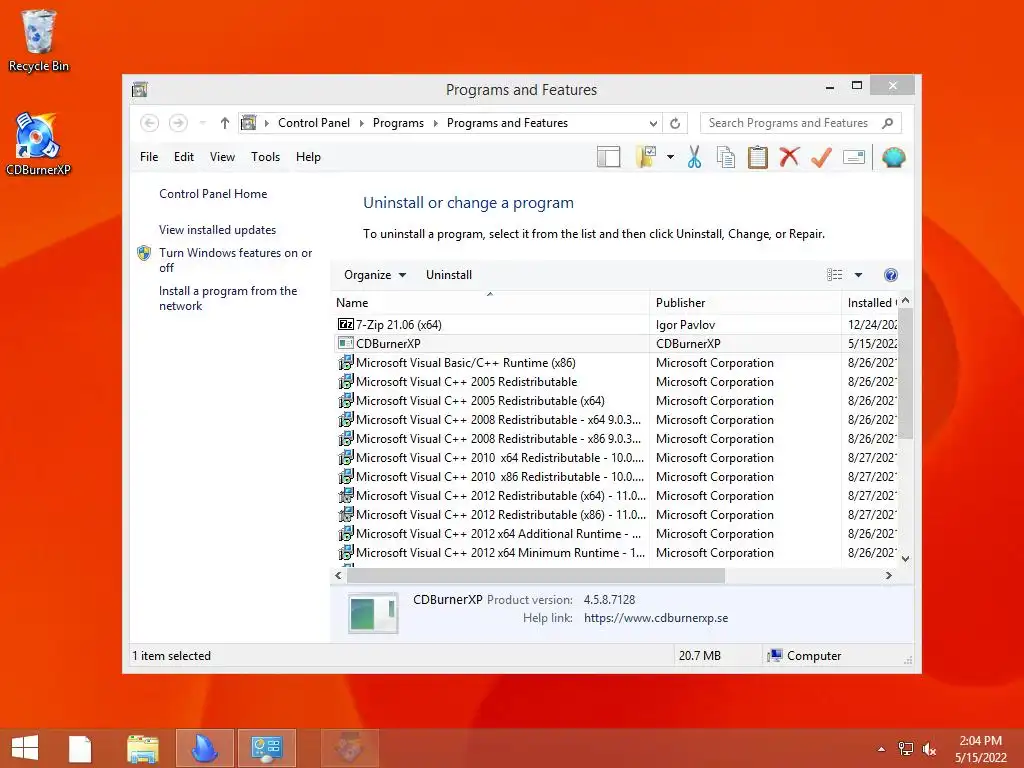Image resolution: width=1024 pixels, height=768 pixels.
Task: Open the cdburnerxp.se help link
Action: (656, 618)
